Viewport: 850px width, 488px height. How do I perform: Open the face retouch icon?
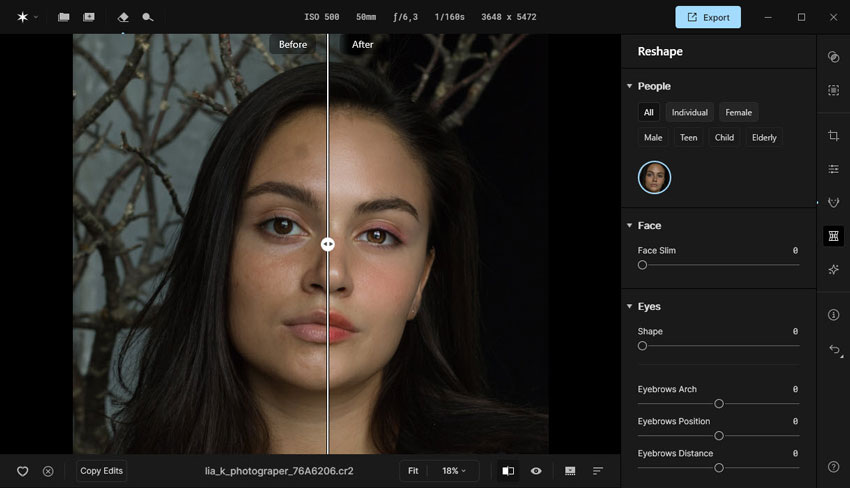click(833, 203)
